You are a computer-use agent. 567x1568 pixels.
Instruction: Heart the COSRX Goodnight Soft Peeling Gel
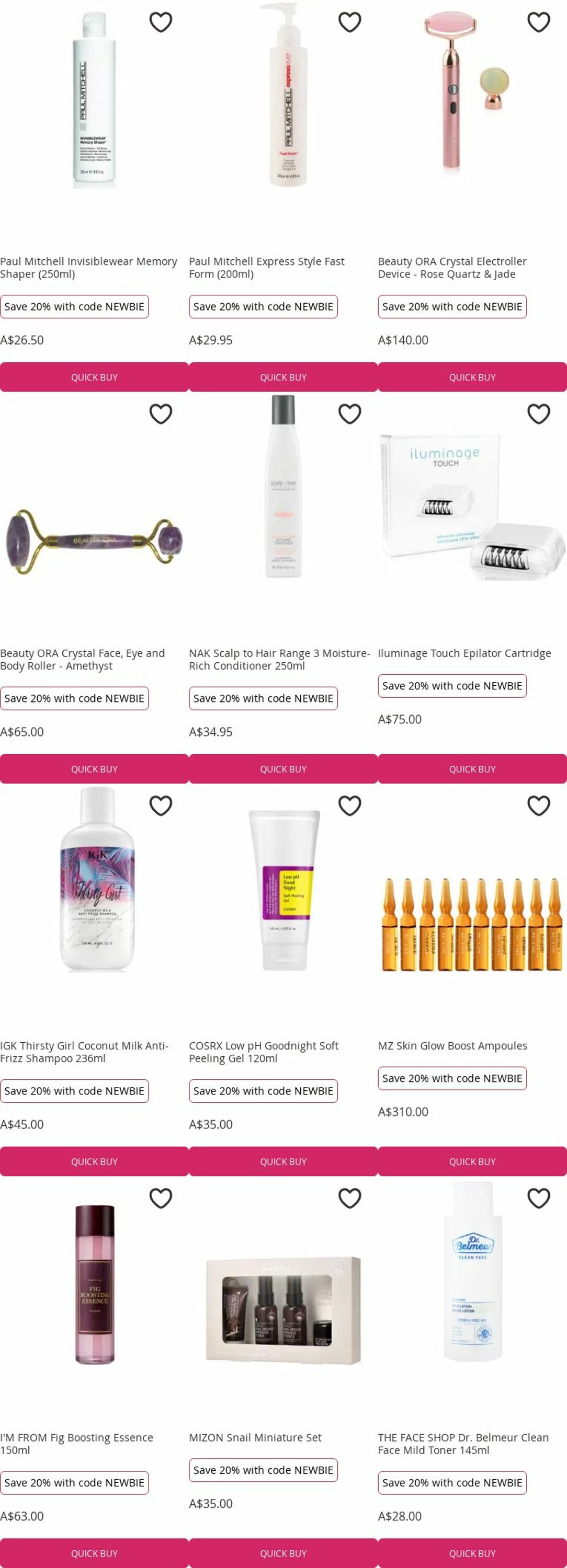(x=349, y=806)
